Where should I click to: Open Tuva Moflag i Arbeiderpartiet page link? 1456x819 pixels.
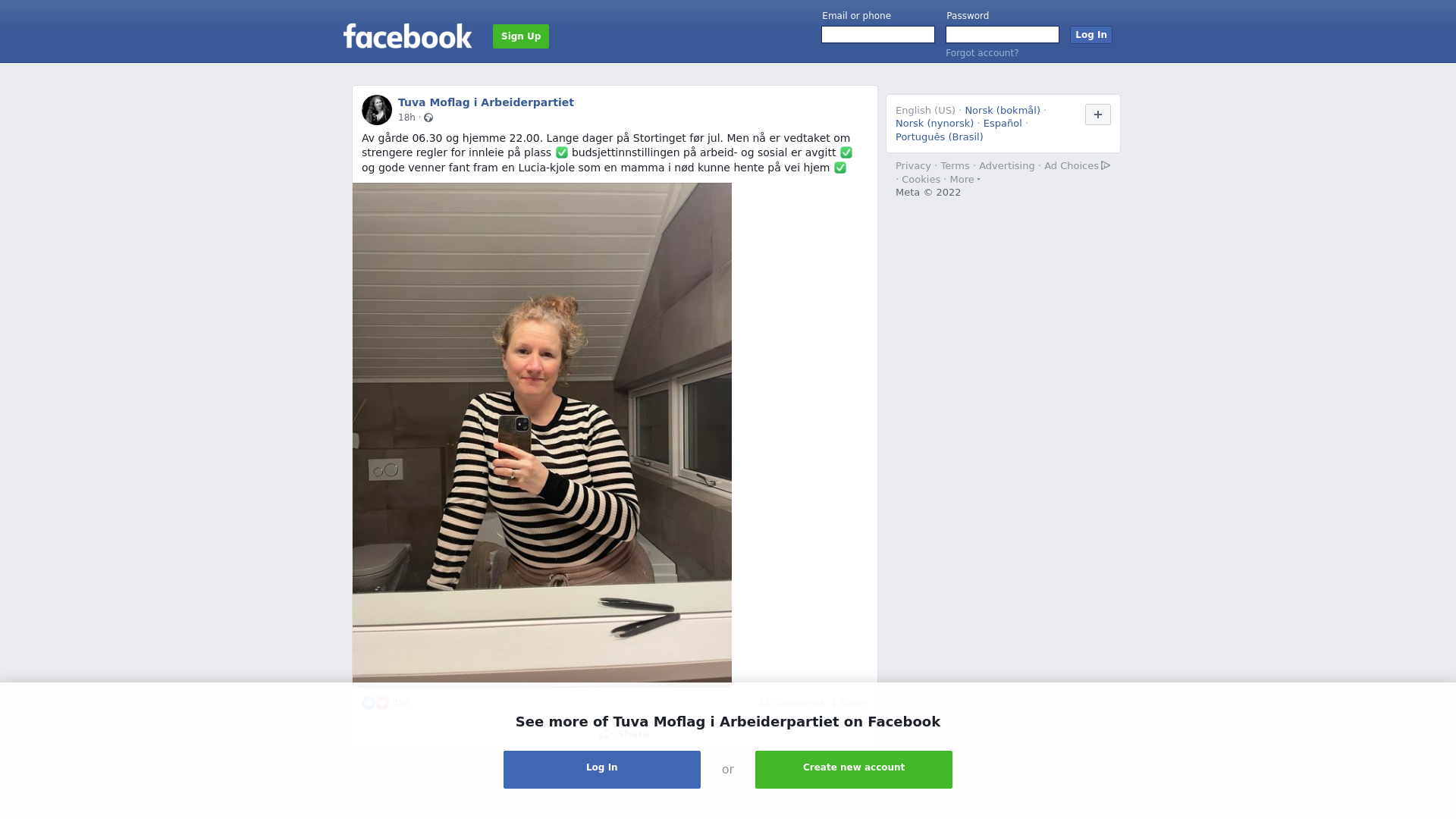(x=486, y=102)
